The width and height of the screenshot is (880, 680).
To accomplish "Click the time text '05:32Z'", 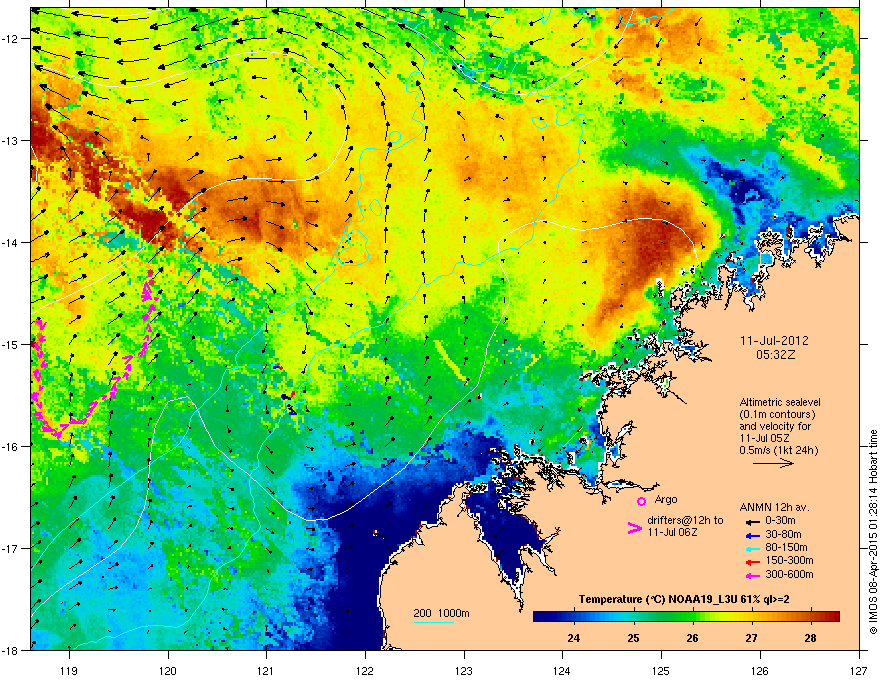I will click(x=776, y=355).
